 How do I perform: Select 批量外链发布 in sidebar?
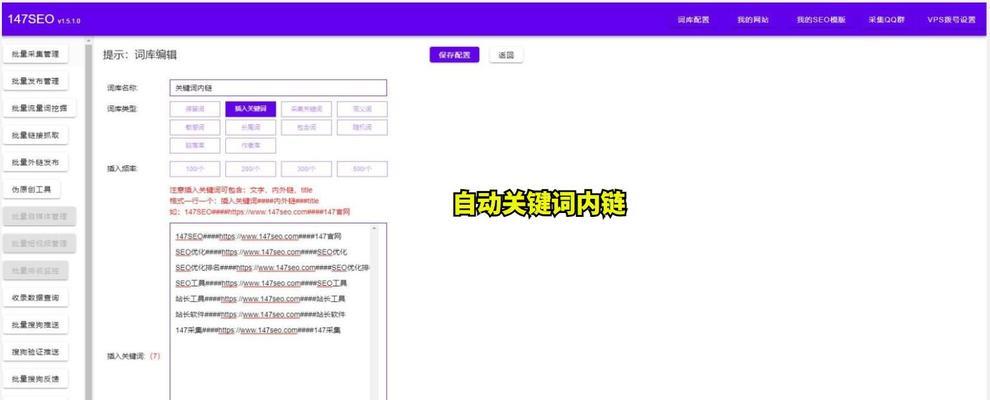36,162
